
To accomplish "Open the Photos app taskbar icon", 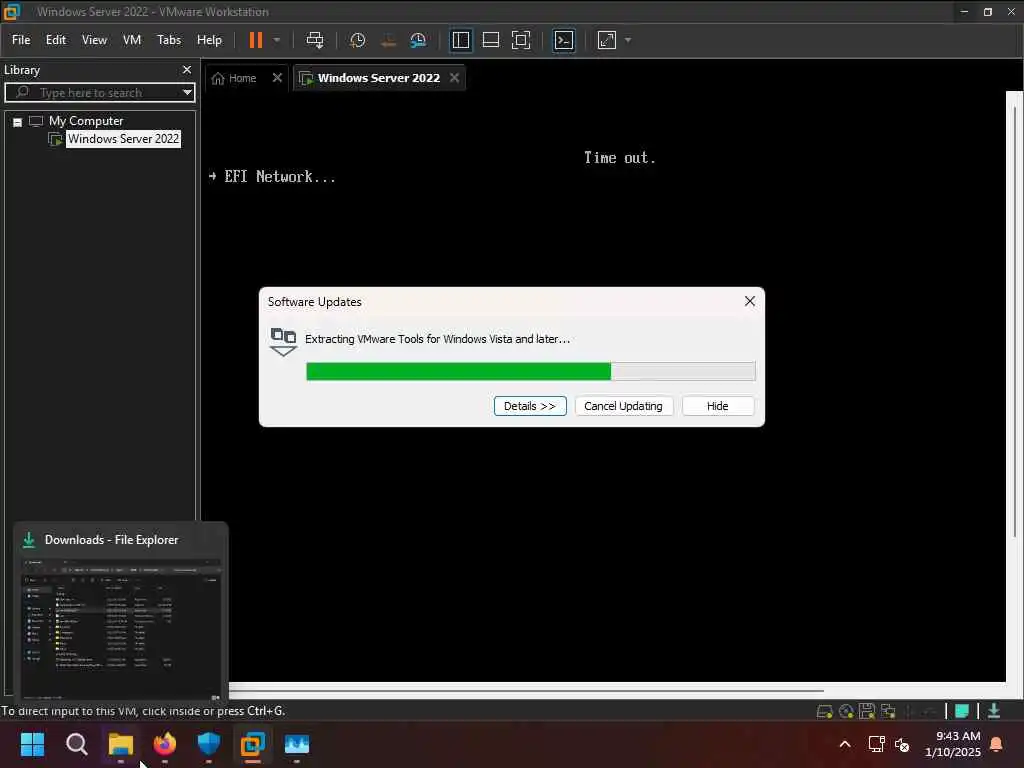I will (296, 744).
